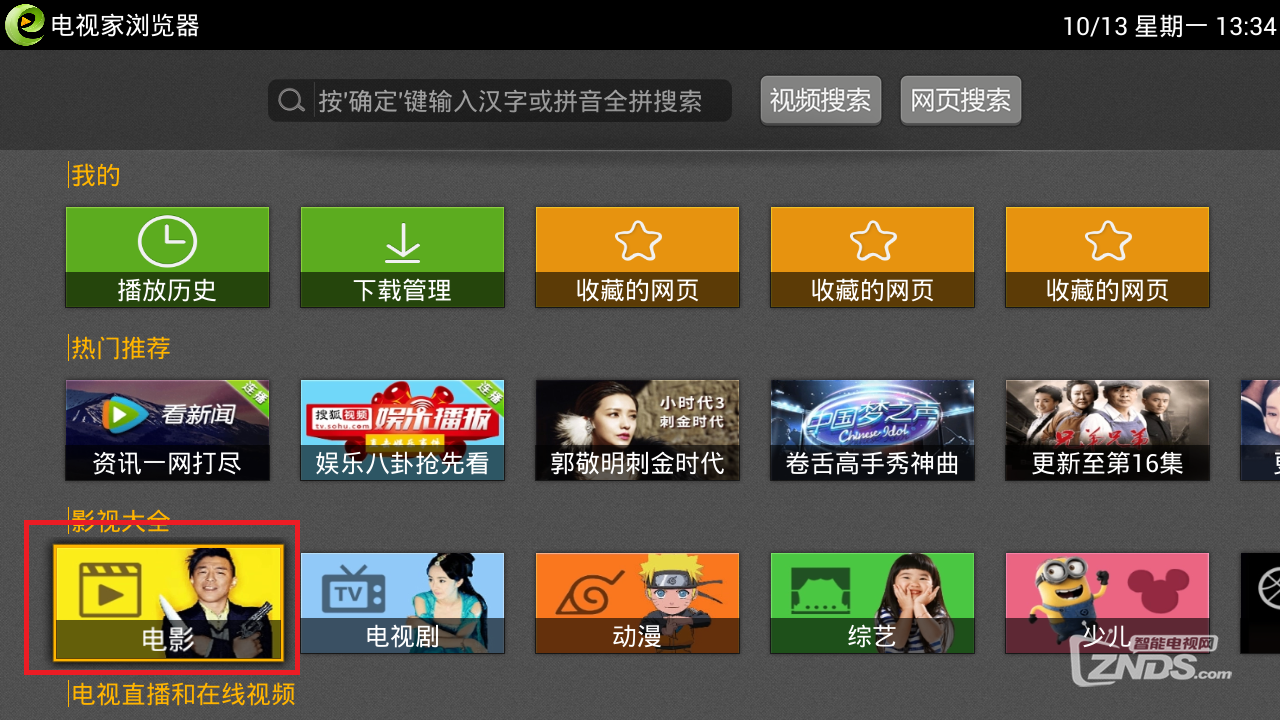Click the date and time display
This screenshot has width=1280, height=720.
1169,26
